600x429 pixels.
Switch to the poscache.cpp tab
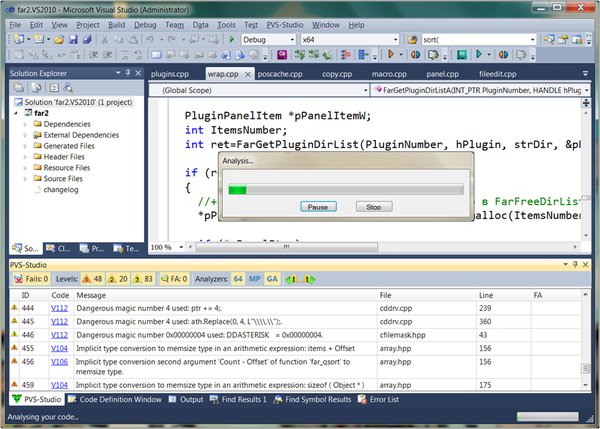pos(280,74)
